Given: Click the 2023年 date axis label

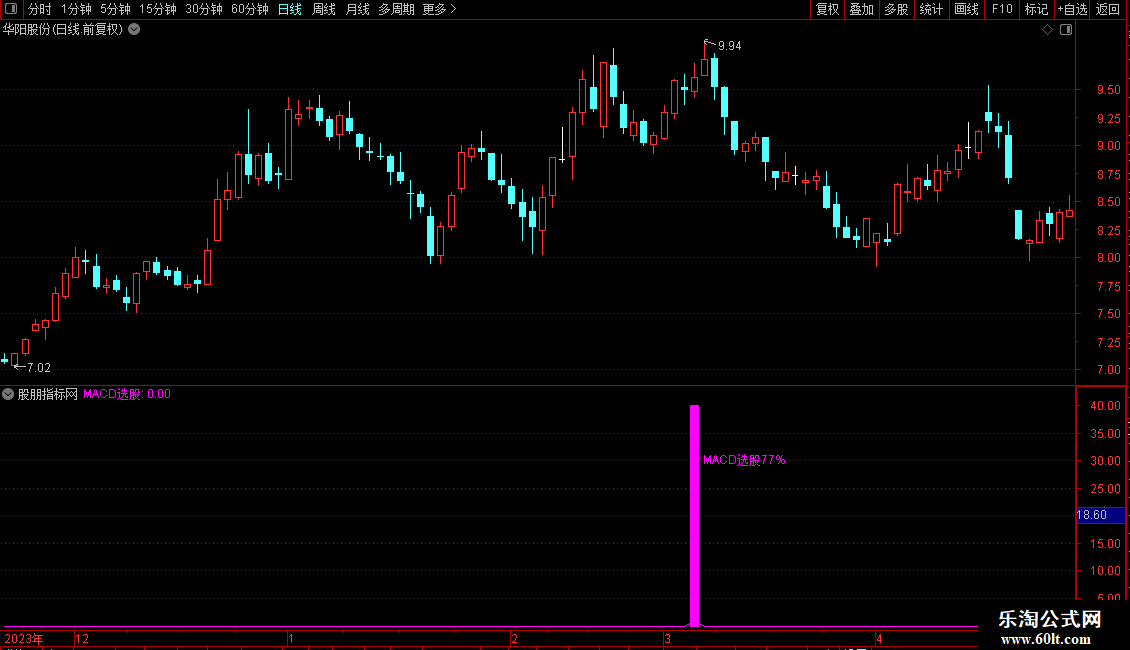Looking at the screenshot, I should pyautogui.click(x=24, y=638).
